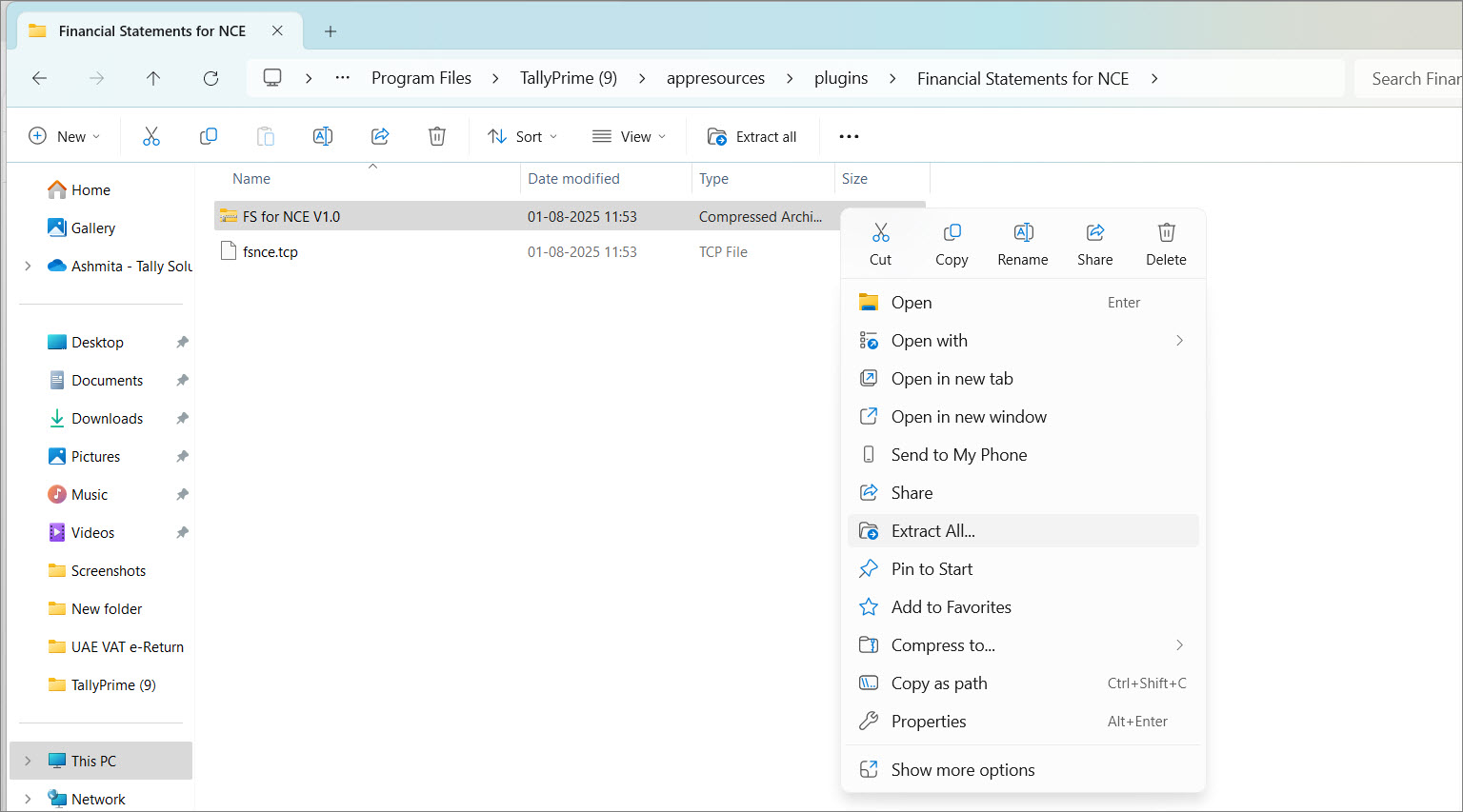Close the Financial Statements for NCE tab
The image size is (1463, 812).
[x=277, y=30]
